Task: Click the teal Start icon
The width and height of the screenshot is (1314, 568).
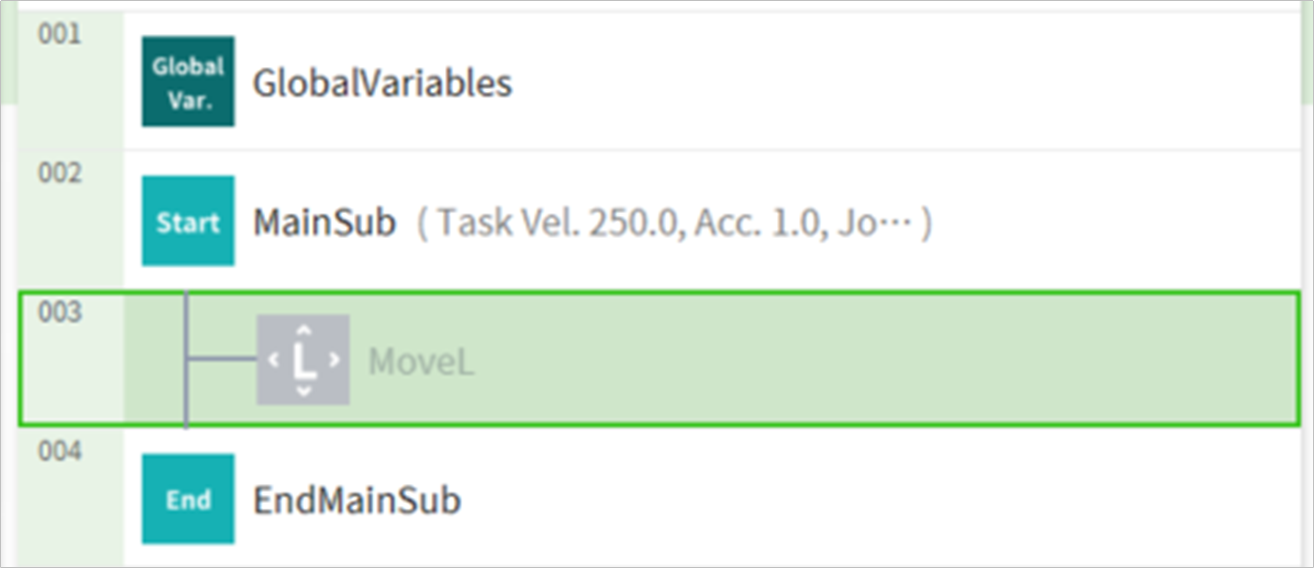Action: pyautogui.click(x=188, y=221)
